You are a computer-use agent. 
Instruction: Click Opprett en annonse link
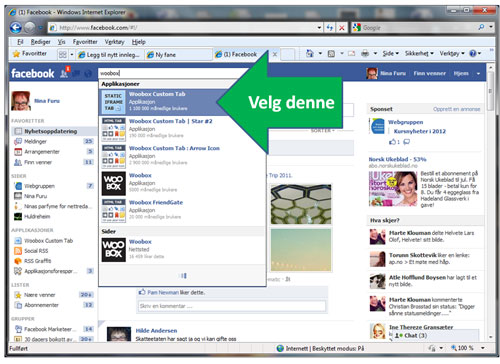(456, 109)
